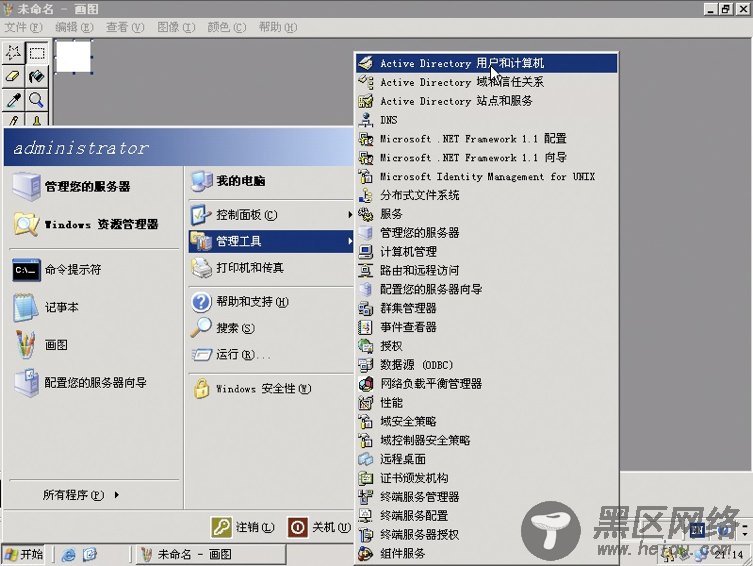Open the 帮助 menu in Paint
753x566 pixels.
(x=278, y=27)
